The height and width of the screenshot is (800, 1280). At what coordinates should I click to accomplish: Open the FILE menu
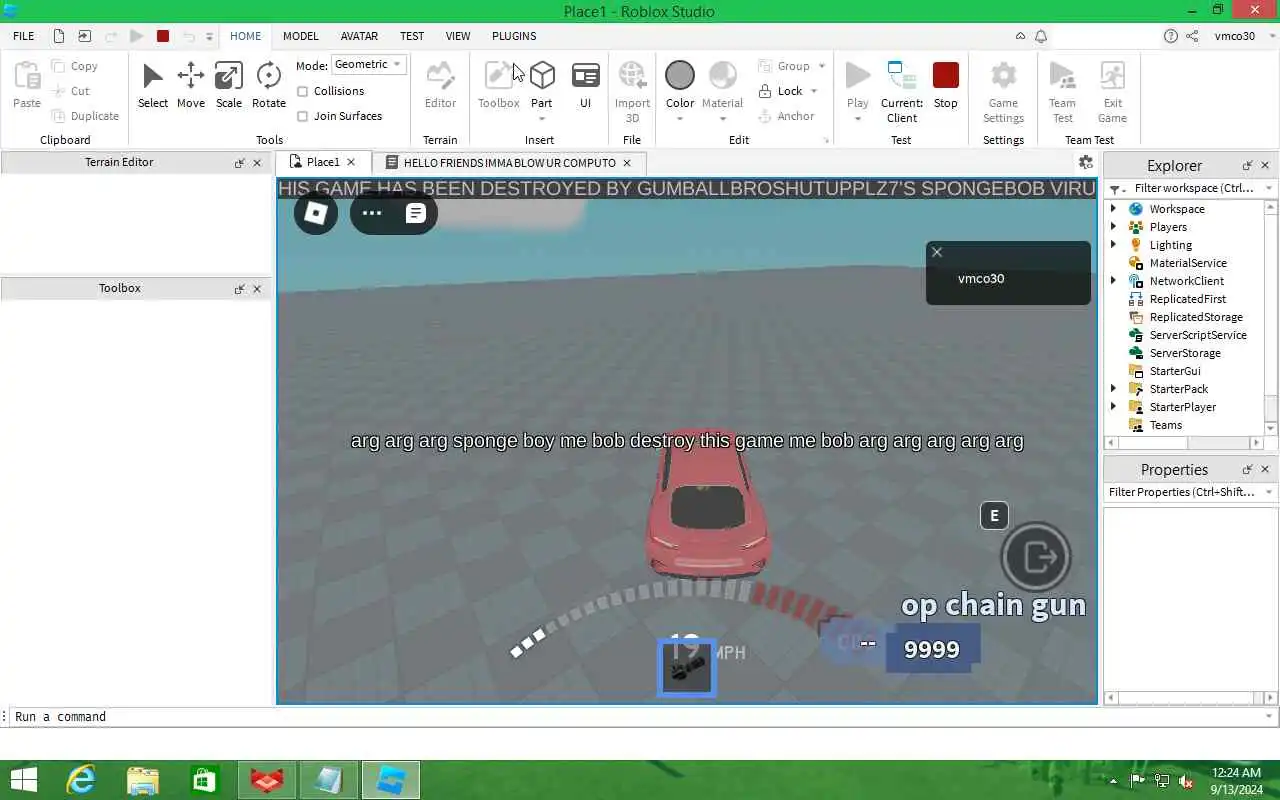(x=24, y=36)
